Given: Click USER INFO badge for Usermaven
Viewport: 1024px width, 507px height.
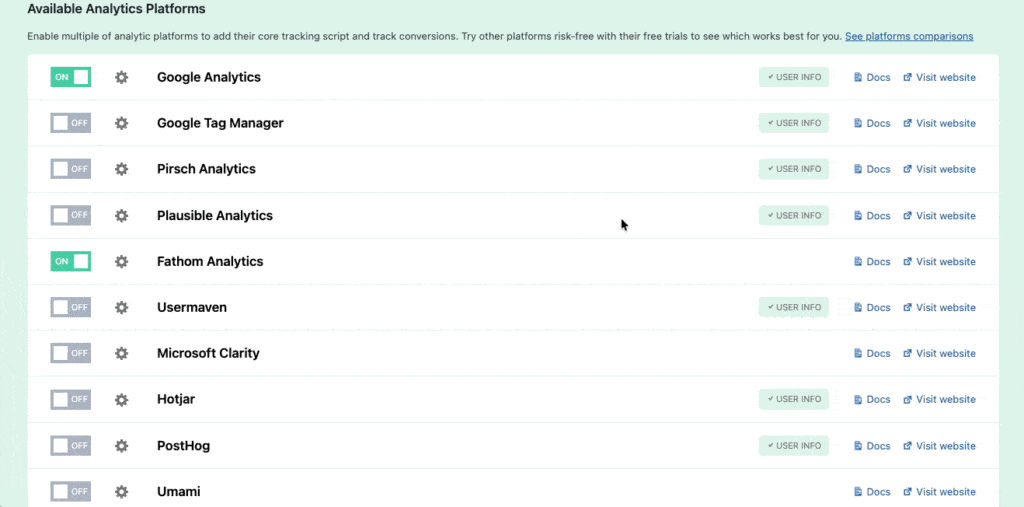Looking at the screenshot, I should click(793, 307).
